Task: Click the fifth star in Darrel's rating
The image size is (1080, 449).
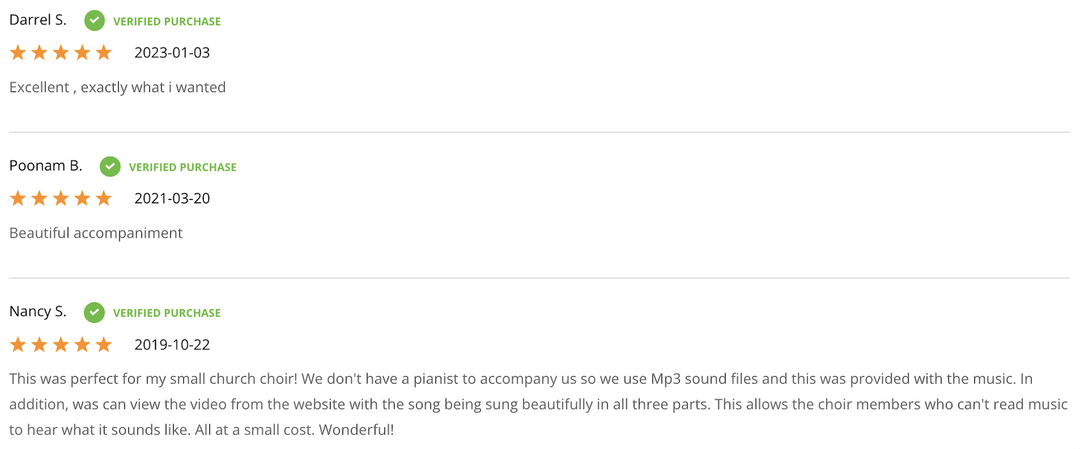Action: pyautogui.click(x=104, y=52)
